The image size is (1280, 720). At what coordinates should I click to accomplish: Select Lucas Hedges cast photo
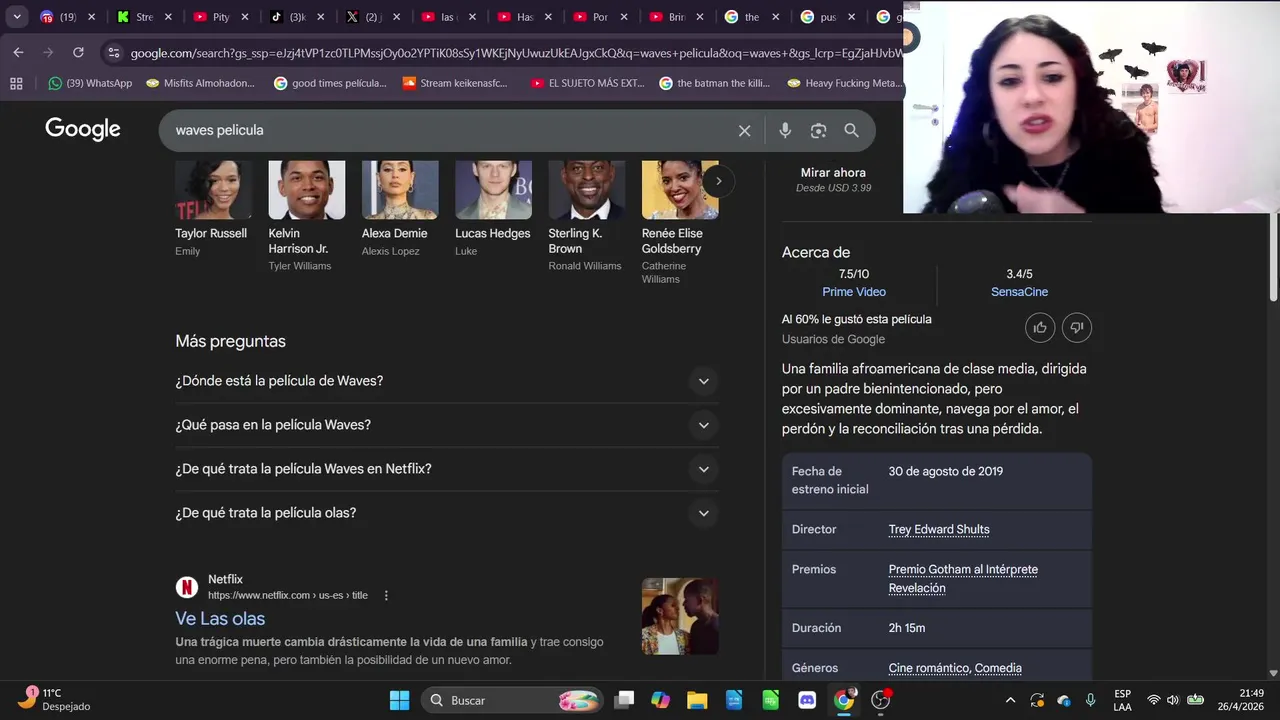click(x=493, y=190)
